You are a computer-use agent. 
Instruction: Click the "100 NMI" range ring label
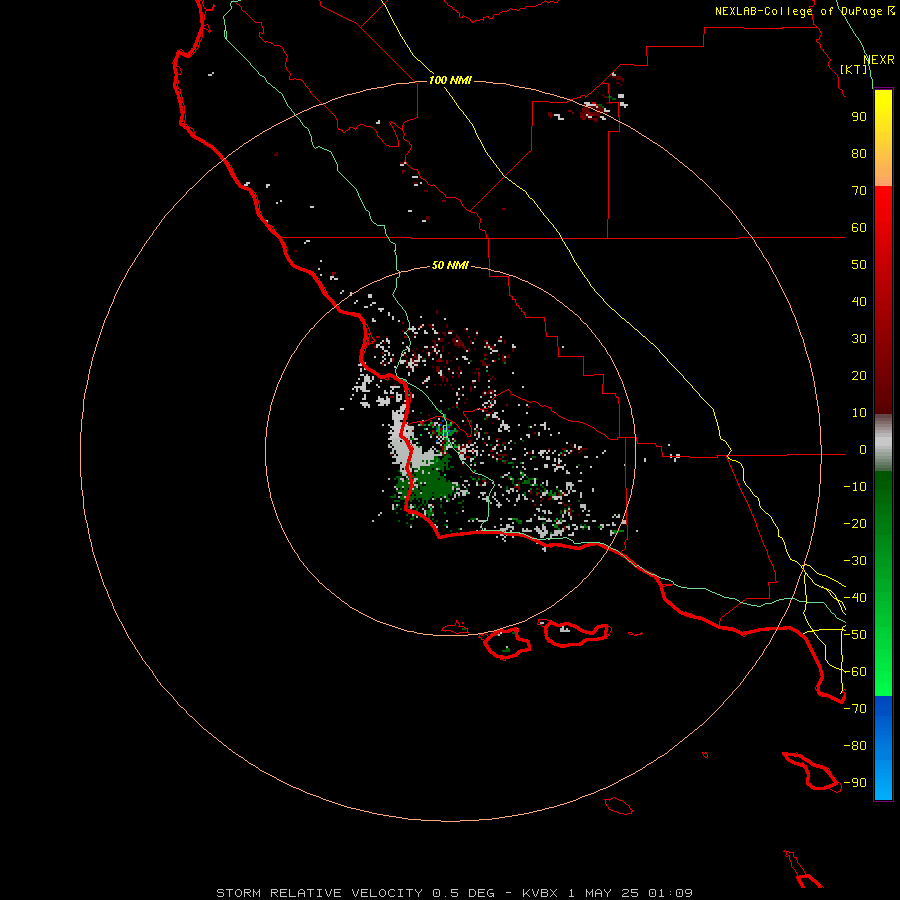[x=450, y=80]
